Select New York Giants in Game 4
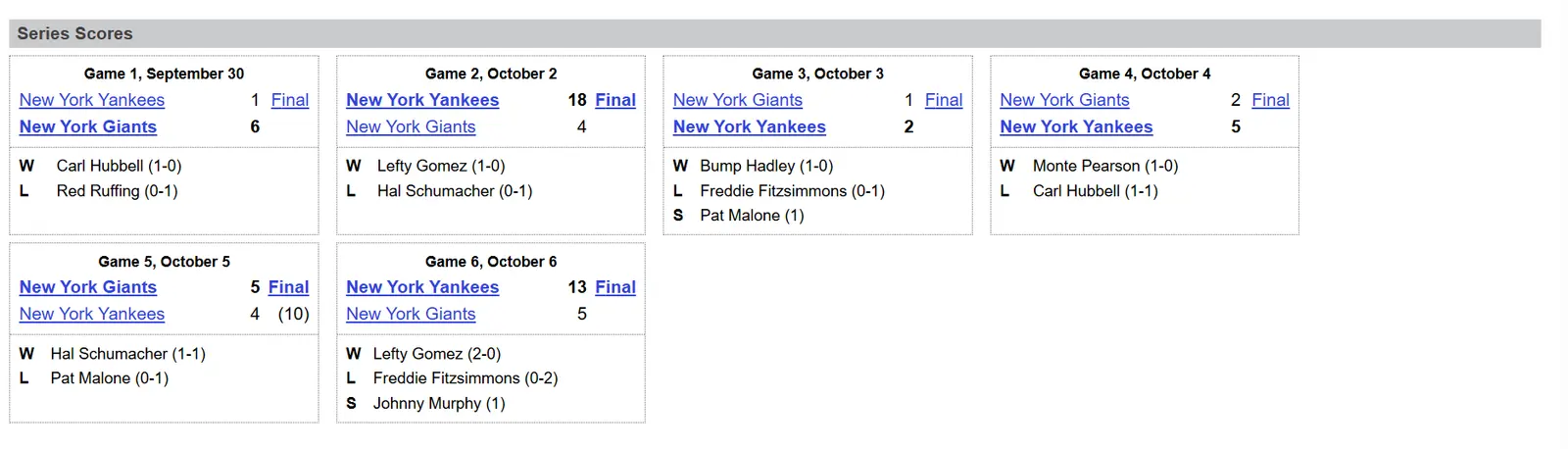 click(x=1064, y=100)
